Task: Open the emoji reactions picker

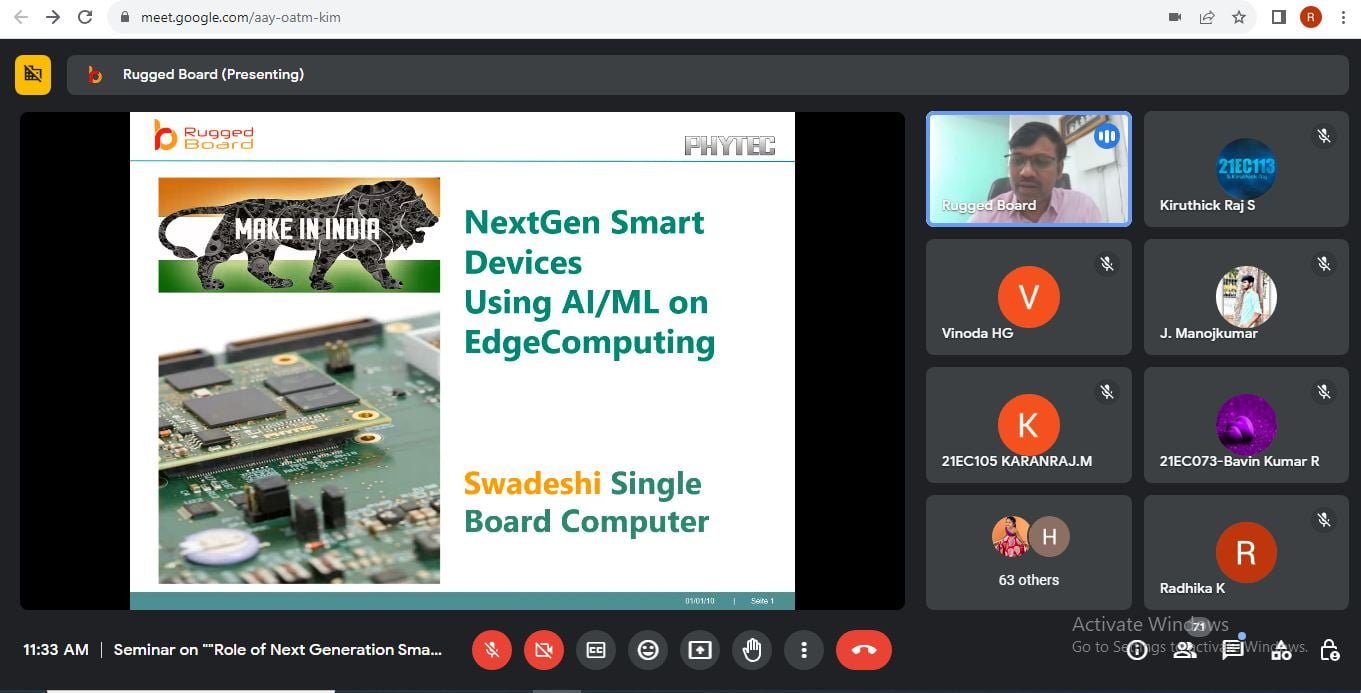Action: (x=648, y=650)
